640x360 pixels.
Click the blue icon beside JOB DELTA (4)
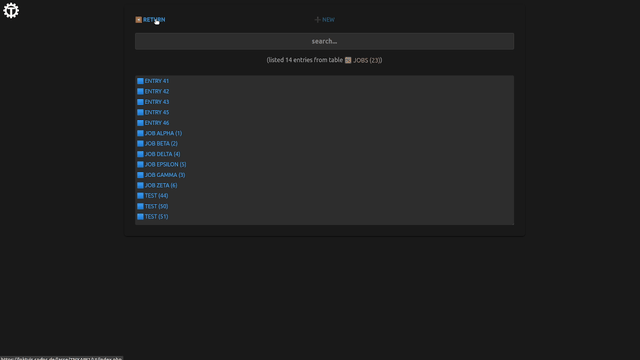pos(140,154)
